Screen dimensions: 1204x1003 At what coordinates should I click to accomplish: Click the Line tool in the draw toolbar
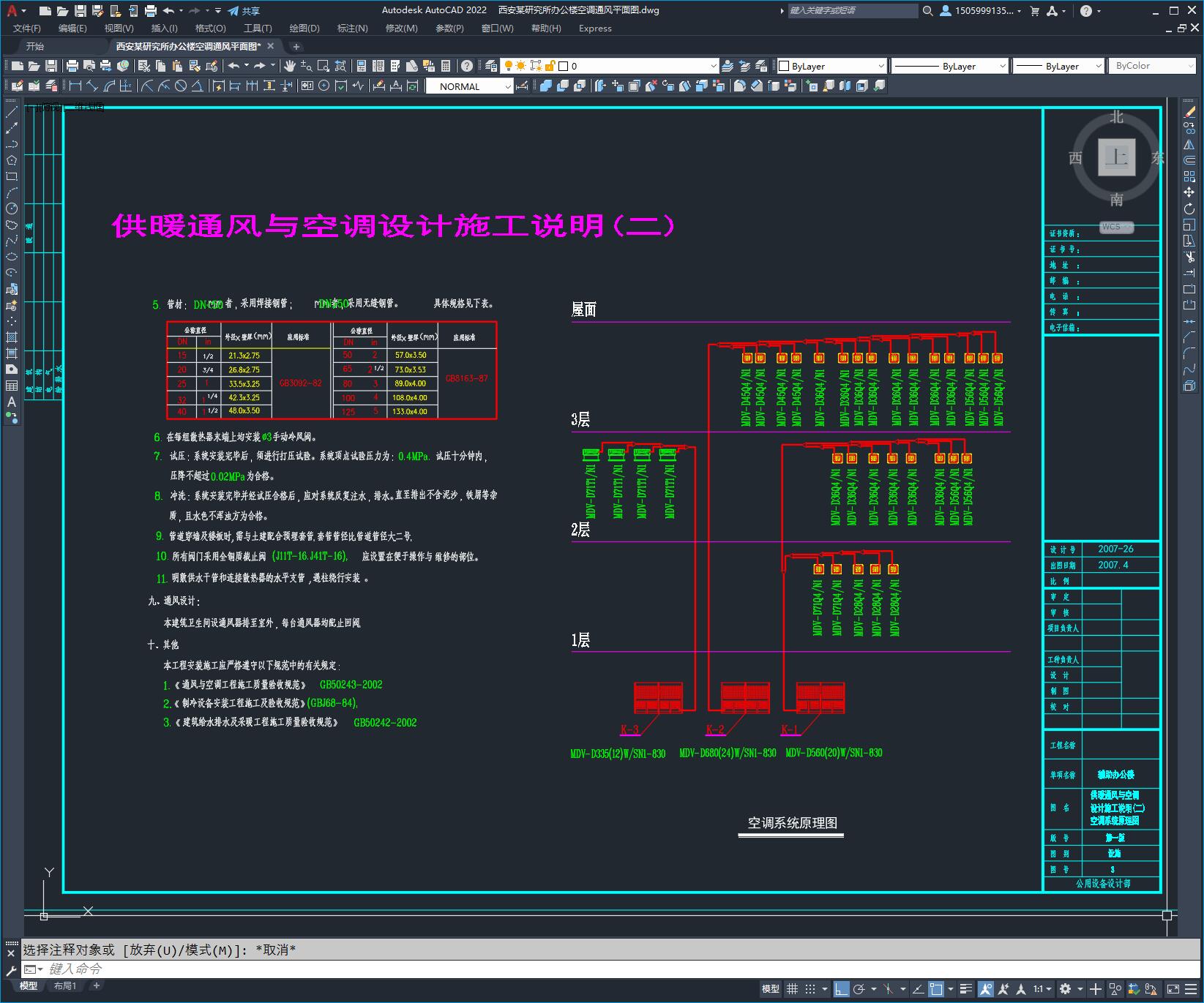coord(12,113)
